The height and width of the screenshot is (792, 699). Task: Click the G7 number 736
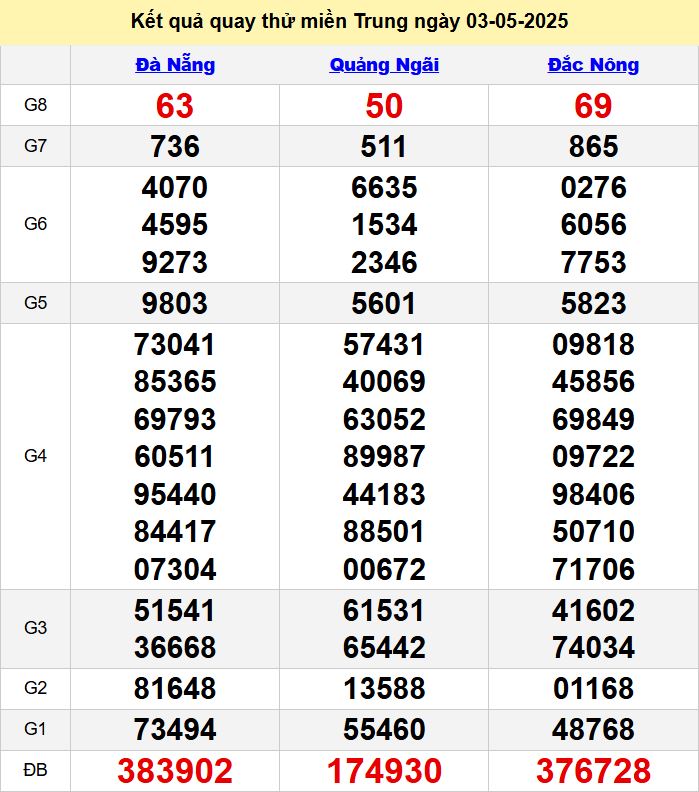175,146
